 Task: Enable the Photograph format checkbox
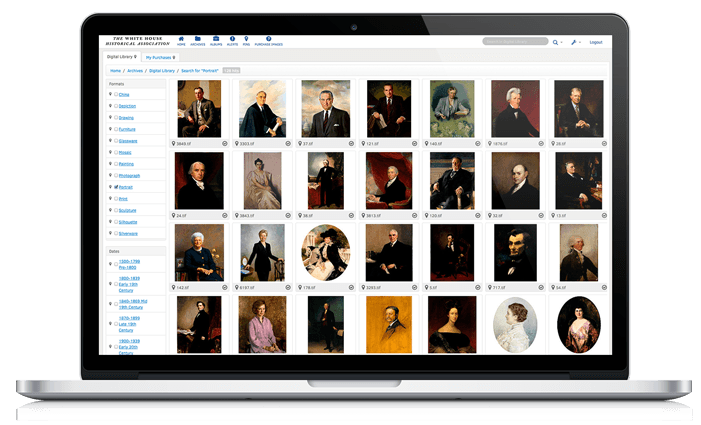tap(117, 175)
